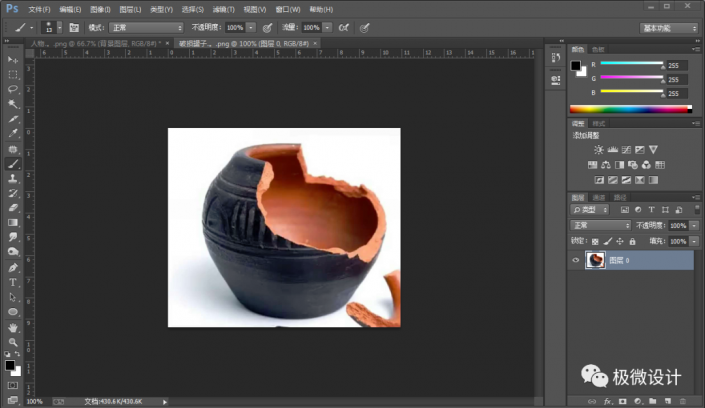The height and width of the screenshot is (408, 705).
Task: Open the brush panel toggle icon
Action: (x=73, y=27)
